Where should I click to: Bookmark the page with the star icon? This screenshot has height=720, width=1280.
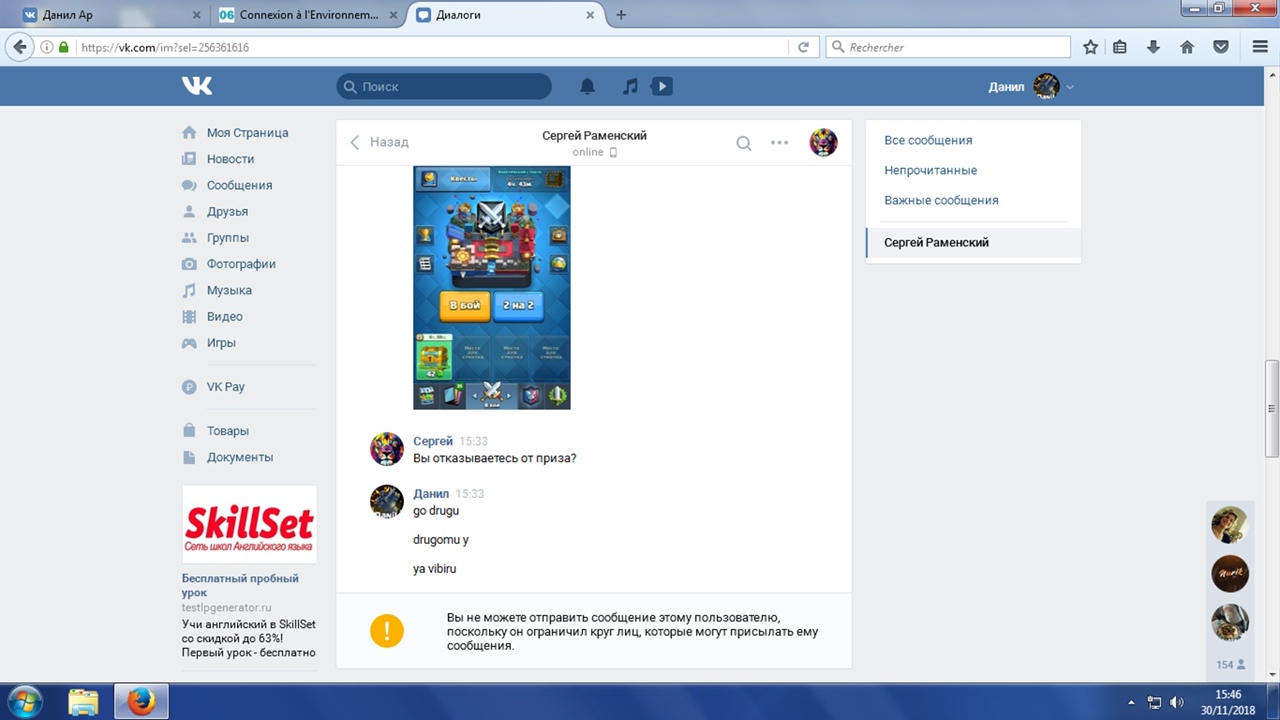coord(1091,47)
